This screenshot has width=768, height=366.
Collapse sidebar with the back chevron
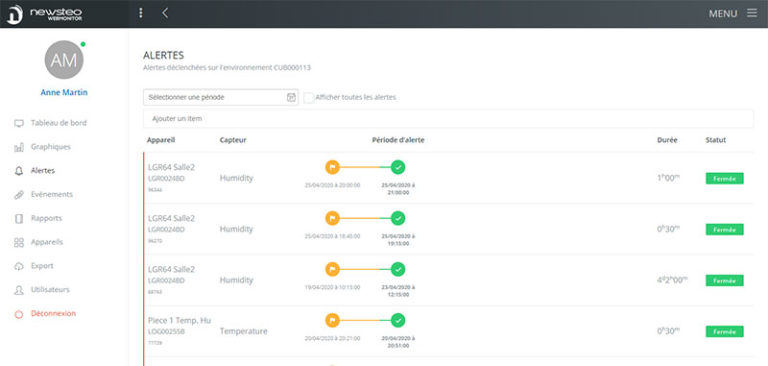[165, 13]
